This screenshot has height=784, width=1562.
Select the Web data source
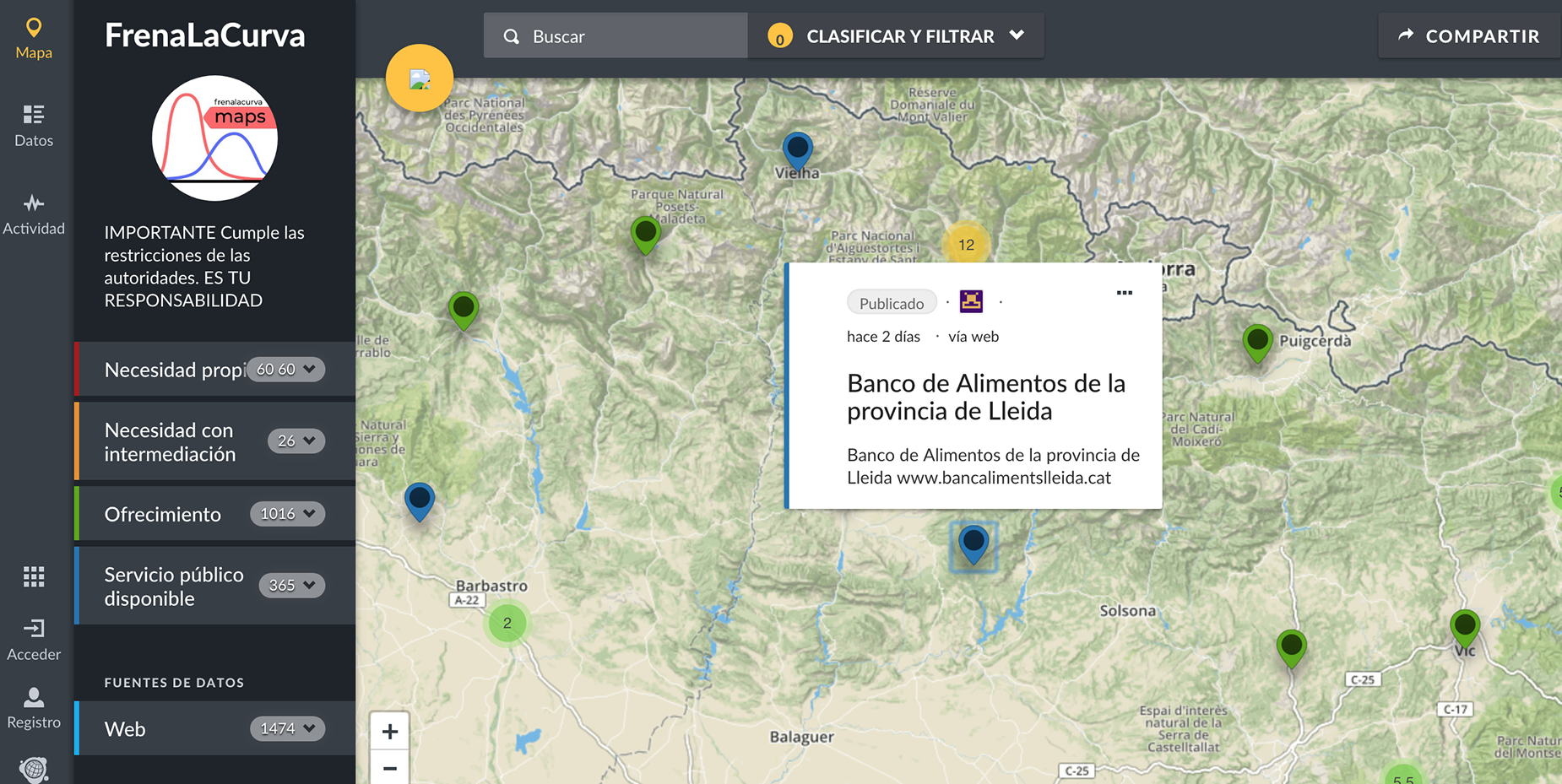(125, 728)
